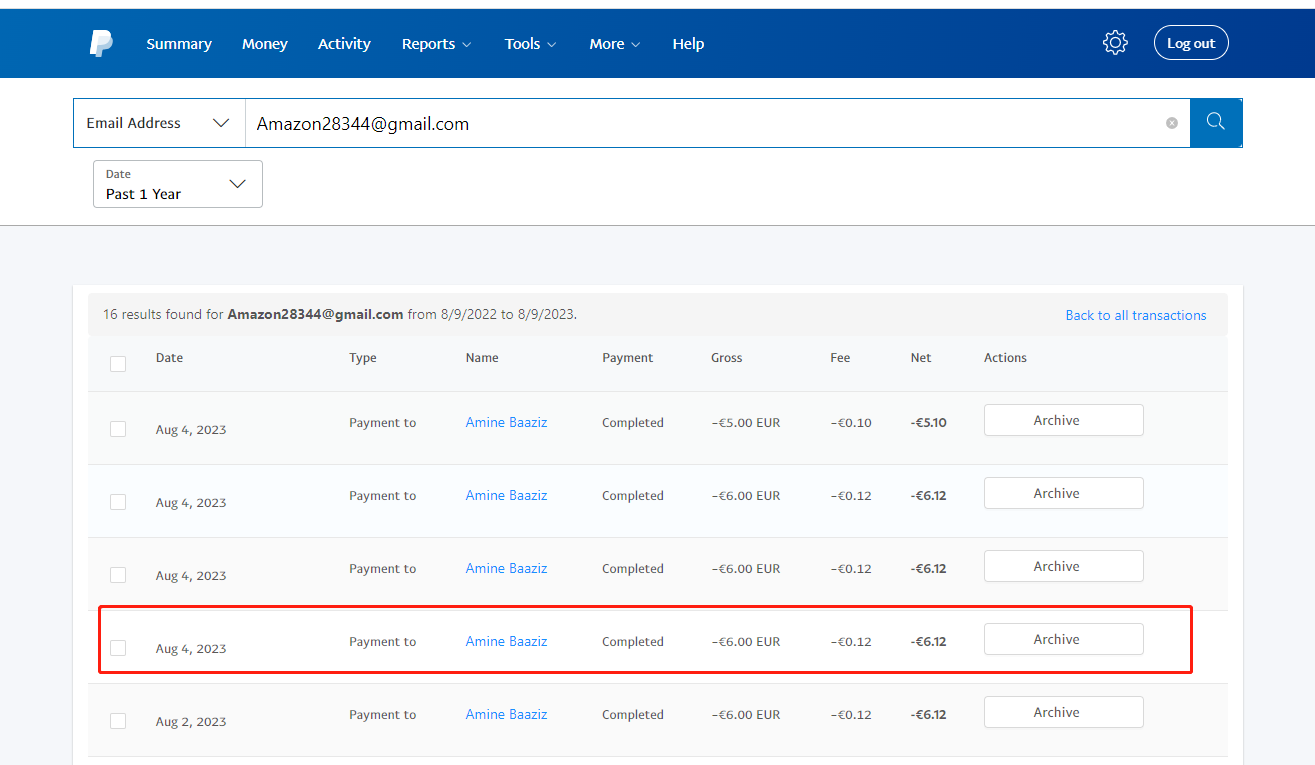Archive the €5.00 EUR payment
1315x765 pixels.
[x=1063, y=420]
